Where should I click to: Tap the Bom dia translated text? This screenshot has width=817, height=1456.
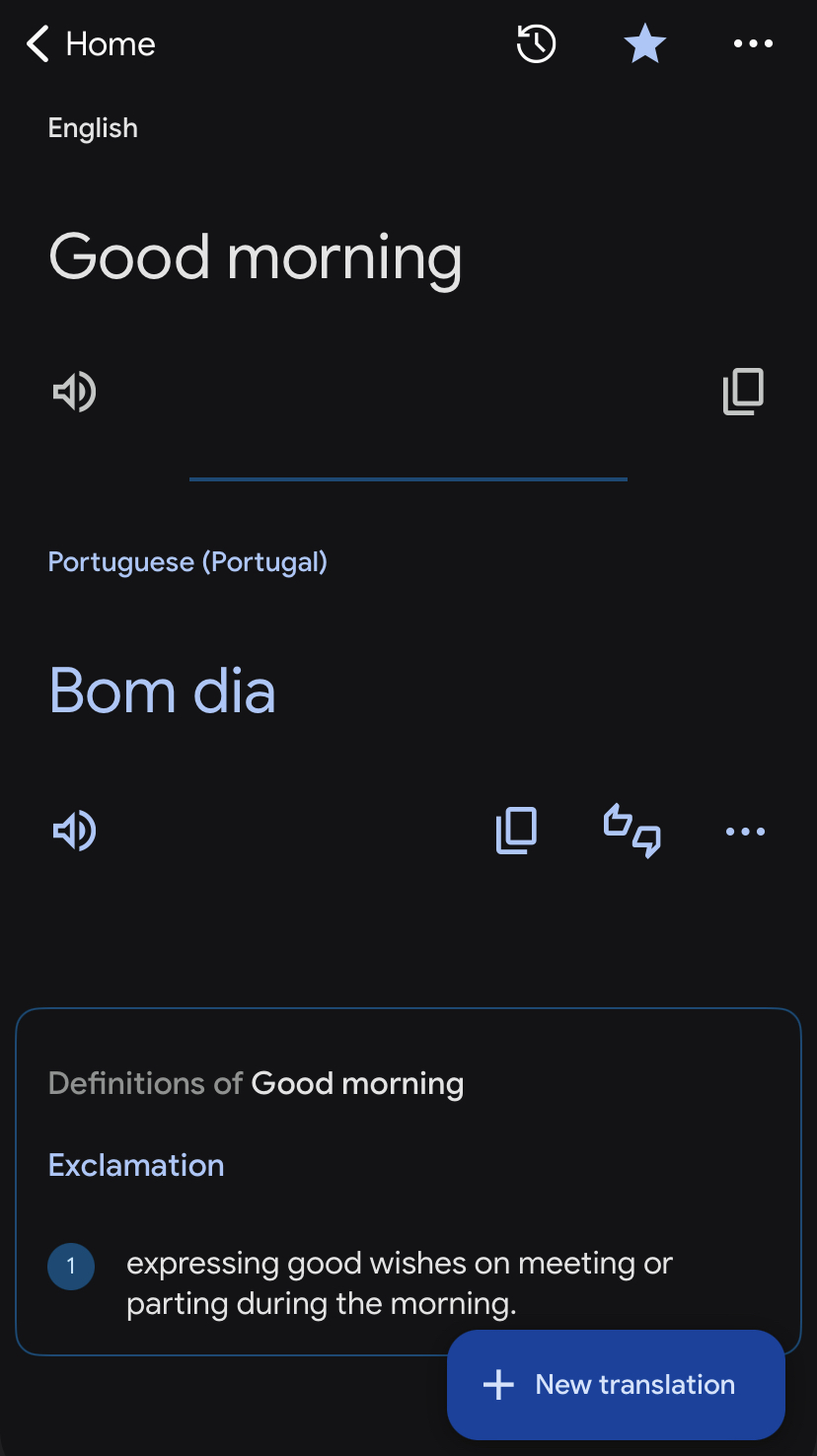[162, 691]
